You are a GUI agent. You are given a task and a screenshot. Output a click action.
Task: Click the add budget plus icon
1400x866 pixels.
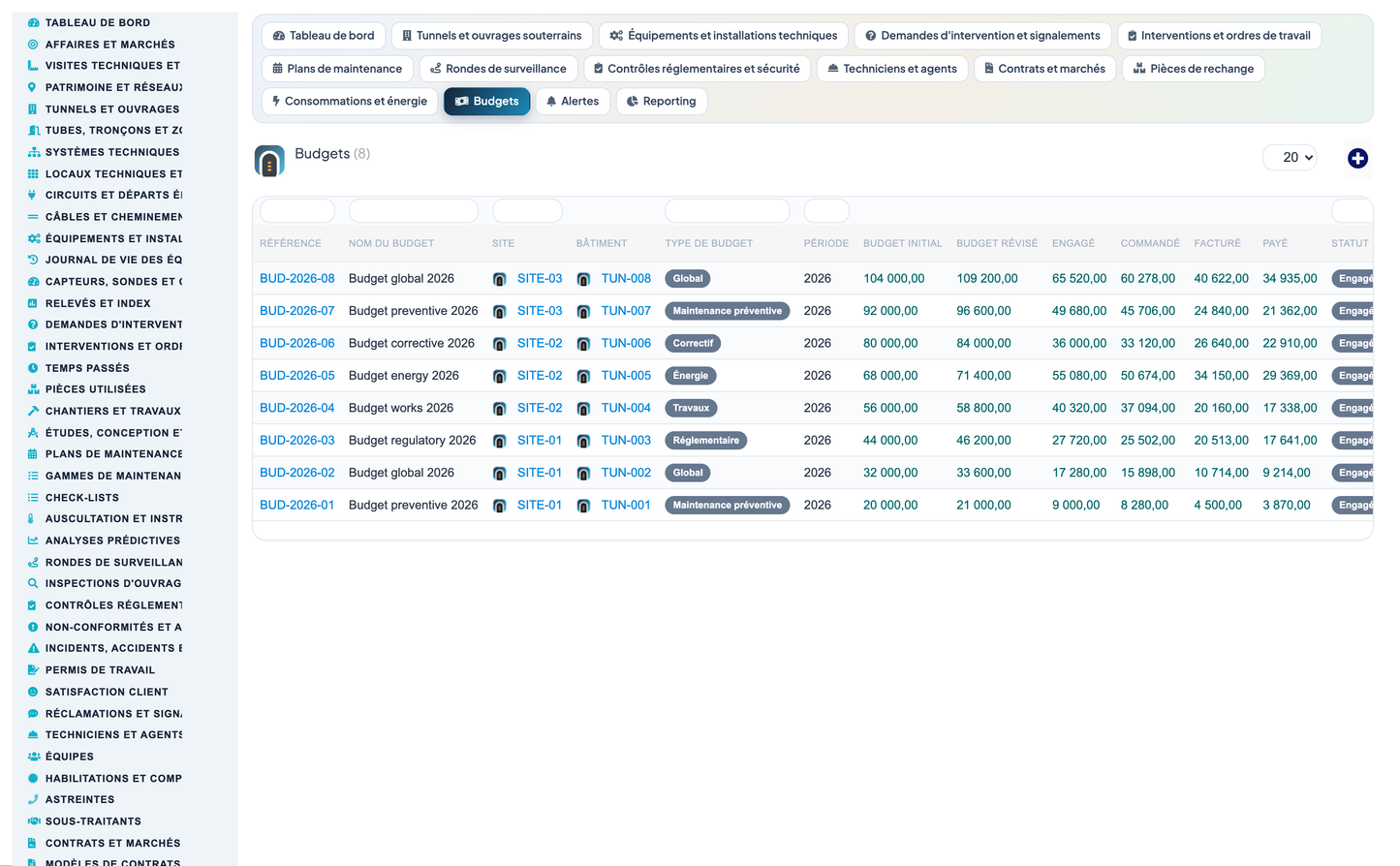pos(1357,158)
